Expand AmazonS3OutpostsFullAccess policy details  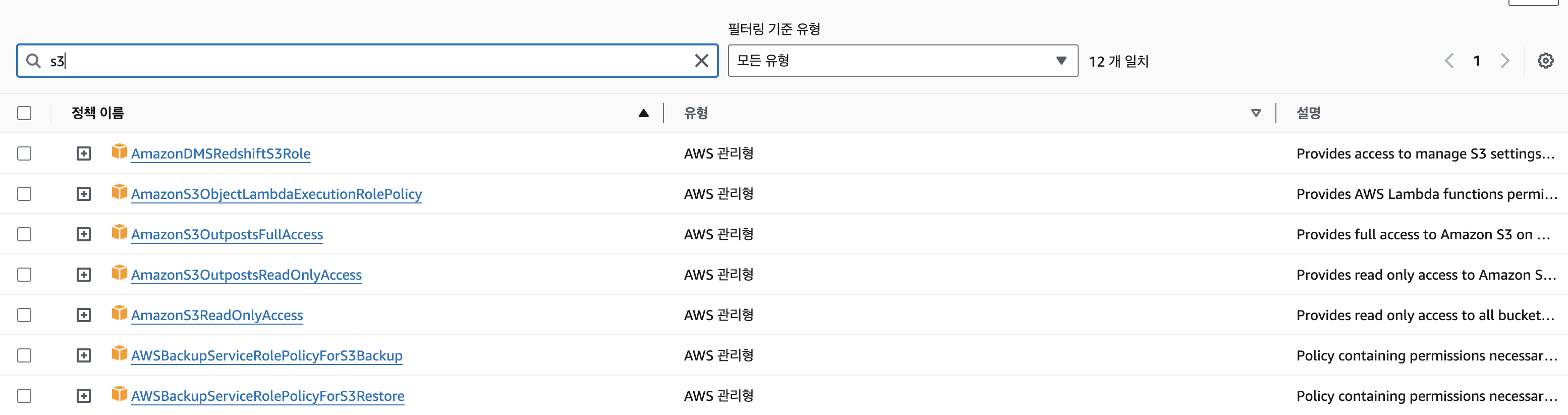83,234
